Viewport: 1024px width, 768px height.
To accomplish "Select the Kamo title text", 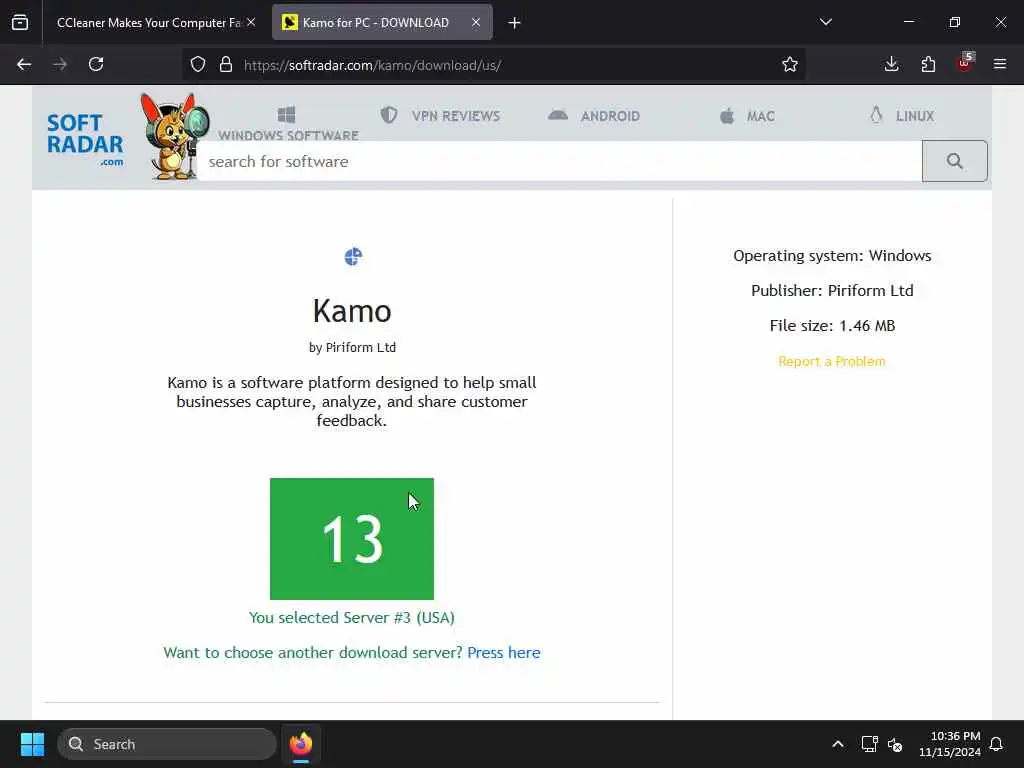I will coord(352,311).
